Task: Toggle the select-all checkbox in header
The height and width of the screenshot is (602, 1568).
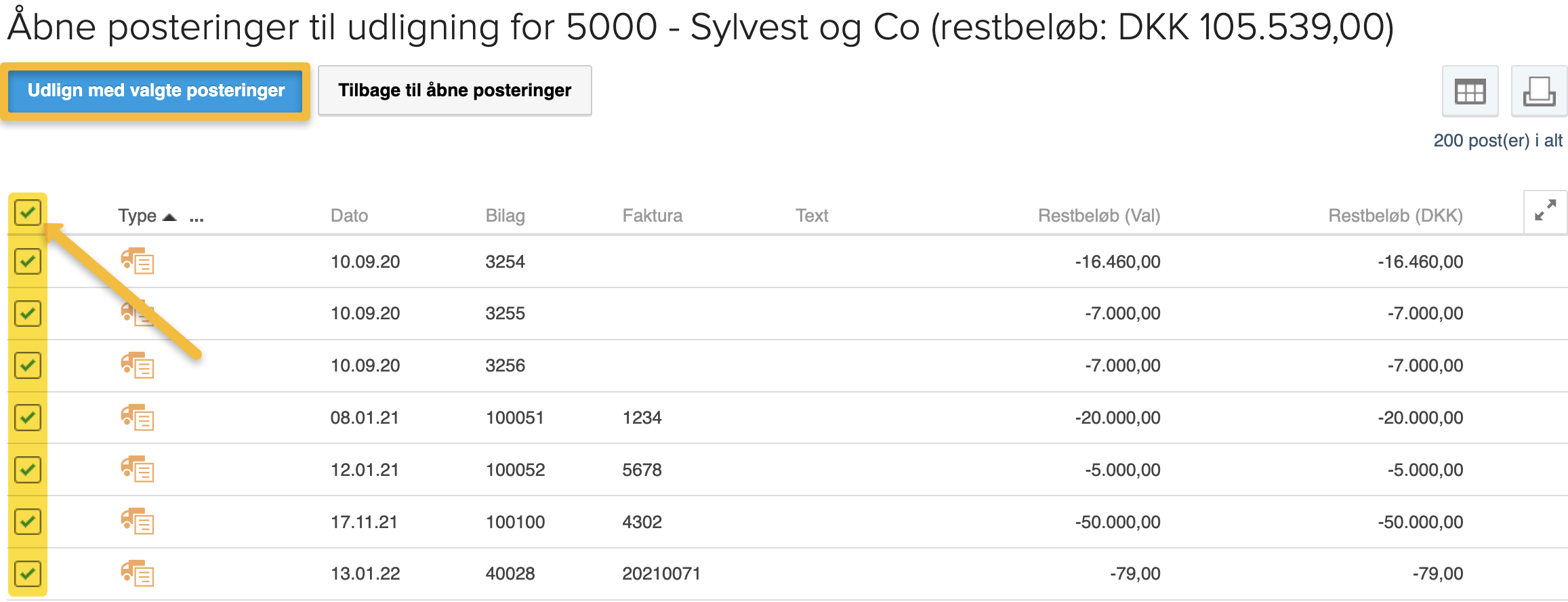Action: 28,213
